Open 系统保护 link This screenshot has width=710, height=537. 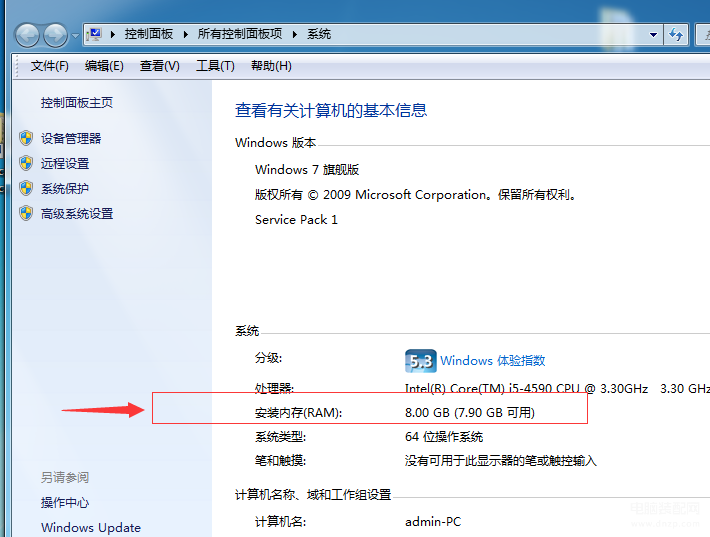[x=65, y=188]
